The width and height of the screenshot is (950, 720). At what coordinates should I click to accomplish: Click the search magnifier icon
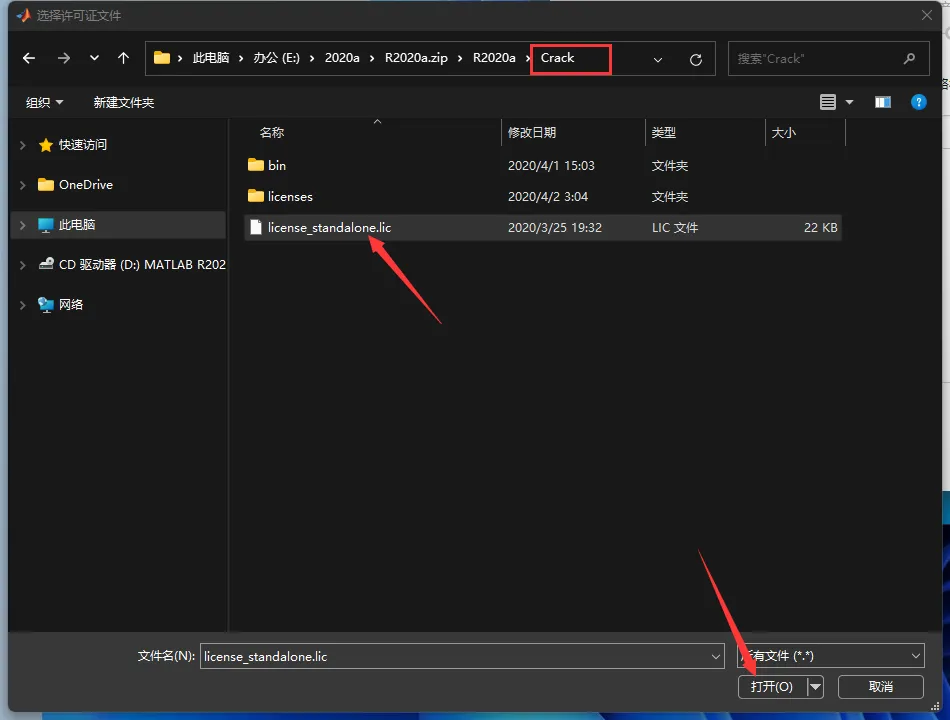tap(909, 59)
